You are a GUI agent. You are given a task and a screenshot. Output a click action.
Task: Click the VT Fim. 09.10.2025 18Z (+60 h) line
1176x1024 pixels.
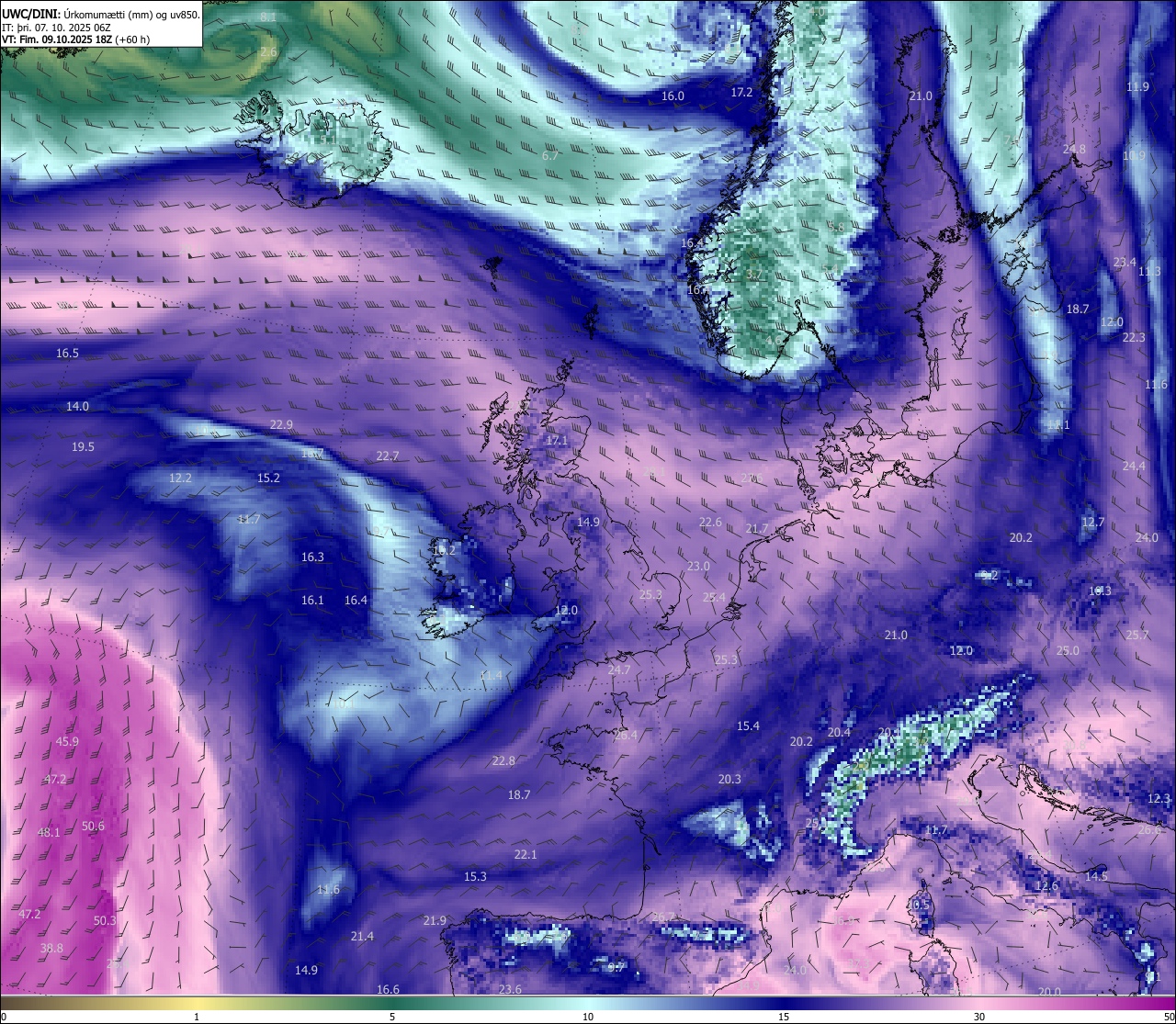click(x=75, y=39)
